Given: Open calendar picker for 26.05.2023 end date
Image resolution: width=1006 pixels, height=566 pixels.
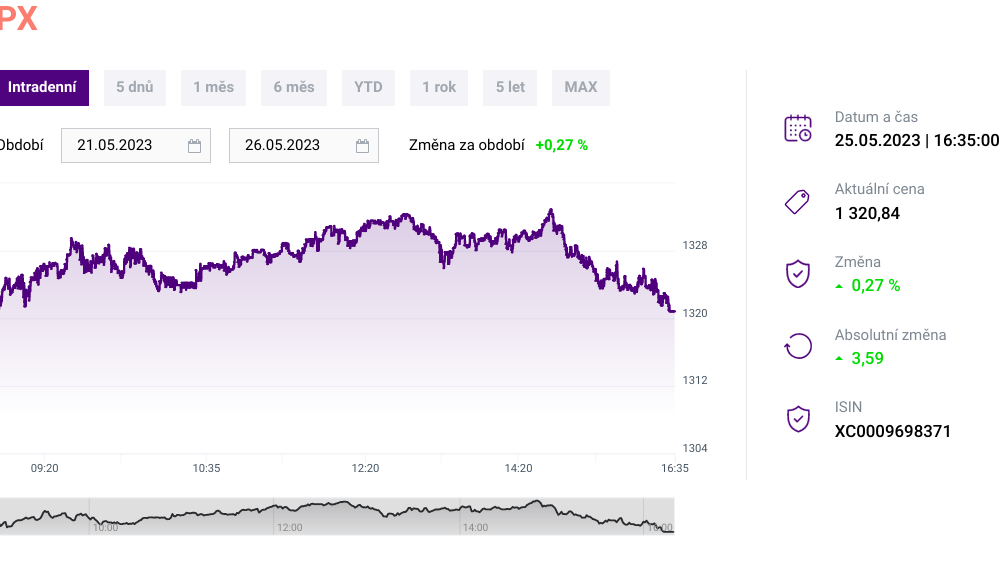Looking at the screenshot, I should pyautogui.click(x=363, y=146).
